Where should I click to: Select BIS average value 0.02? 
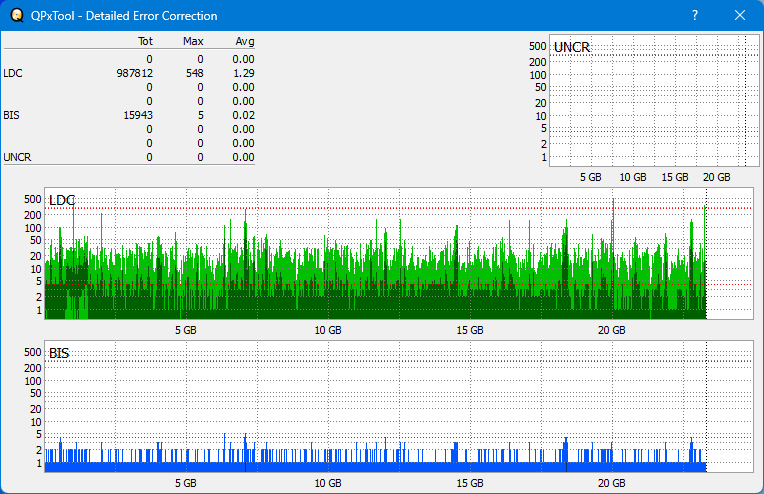[244, 115]
